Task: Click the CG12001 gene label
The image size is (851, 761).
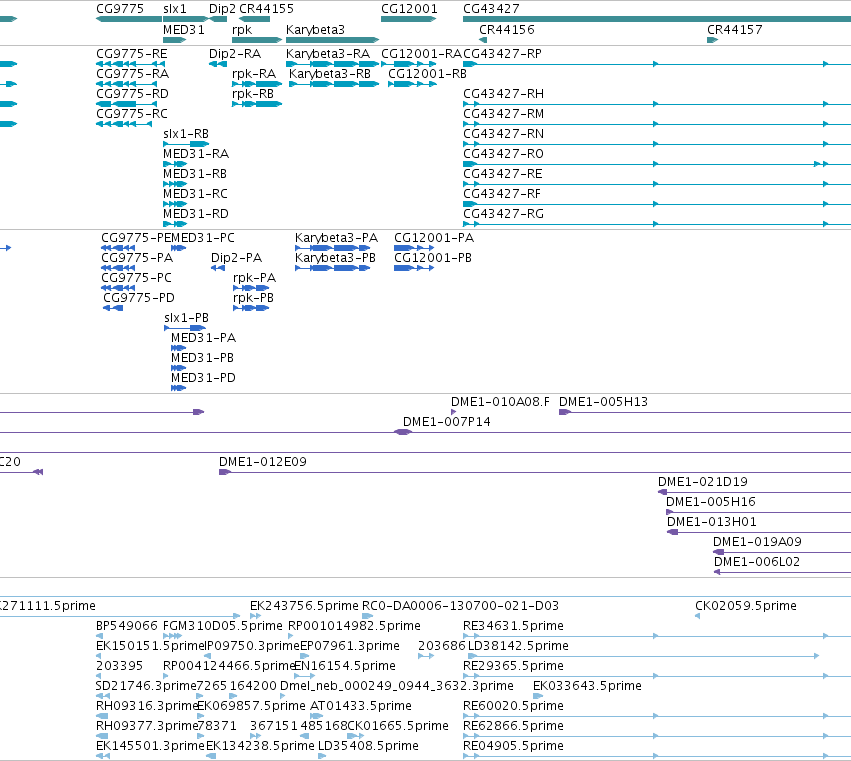Action: click(x=409, y=9)
